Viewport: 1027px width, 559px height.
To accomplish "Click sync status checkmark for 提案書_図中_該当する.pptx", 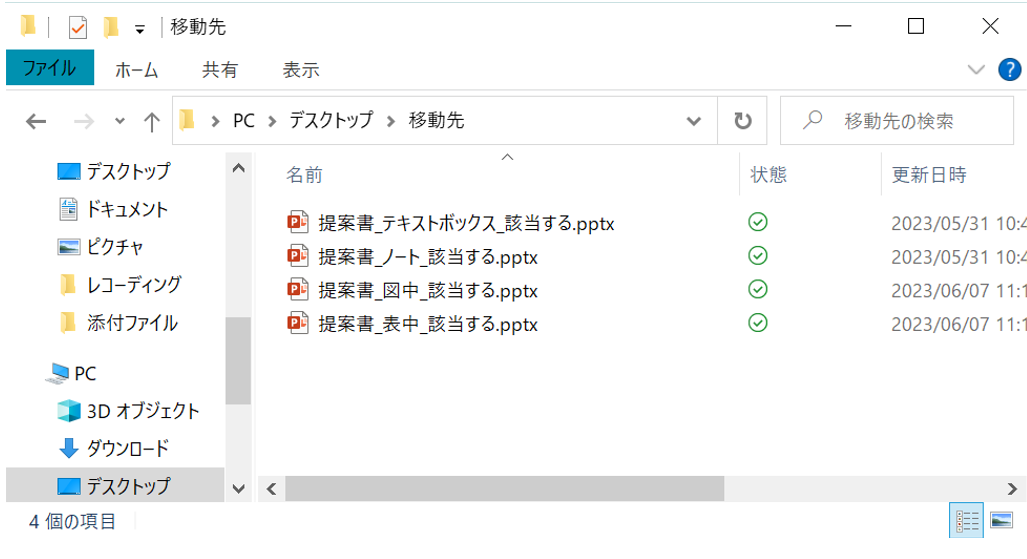I will click(758, 289).
